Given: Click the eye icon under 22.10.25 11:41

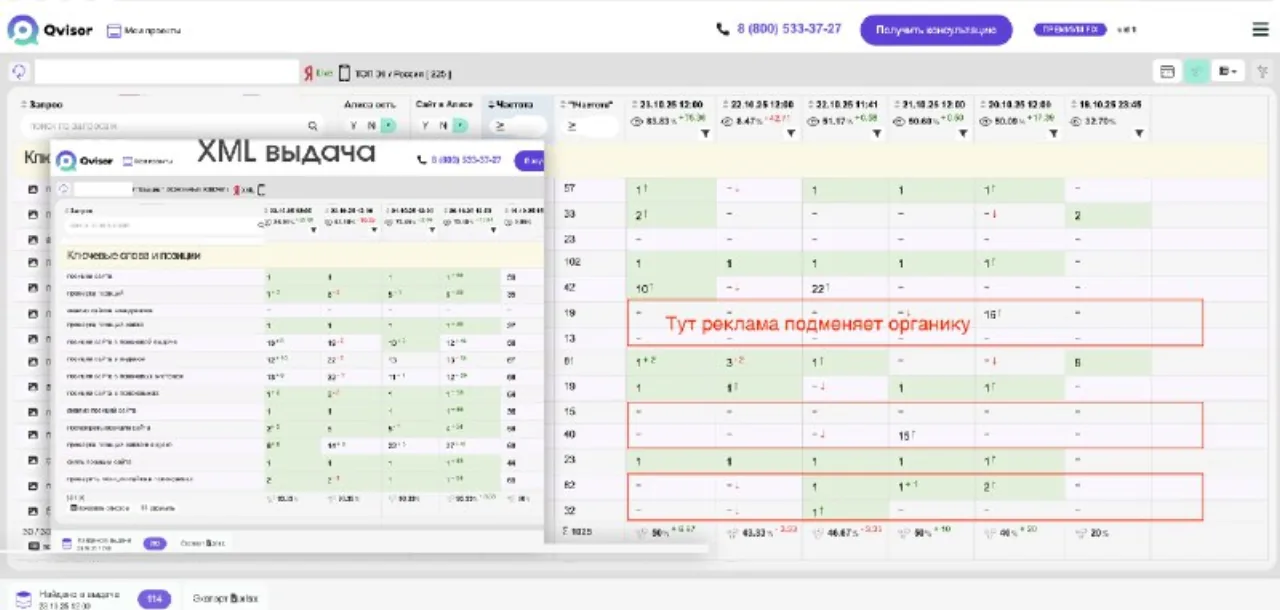Looking at the screenshot, I should (x=815, y=122).
